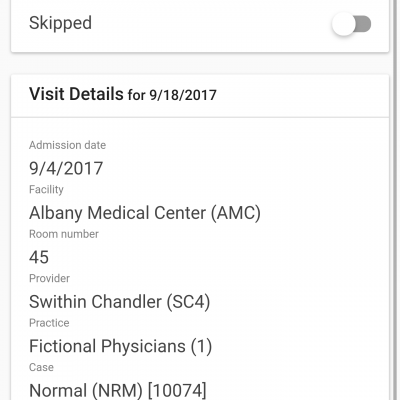Click the Visit Details card header bar
This screenshot has height=400, width=400.
[x=200, y=96]
